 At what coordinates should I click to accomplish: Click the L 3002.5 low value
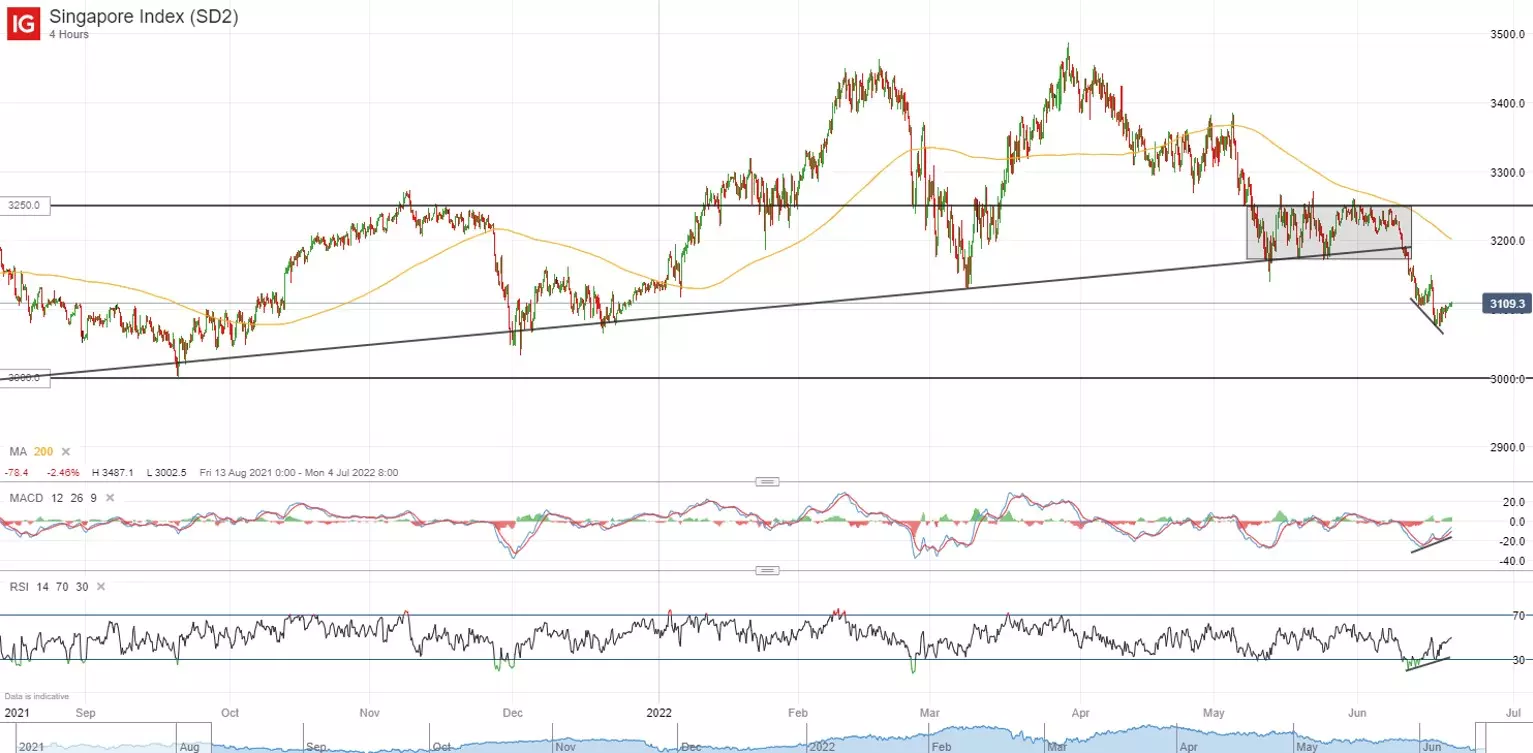(166, 472)
